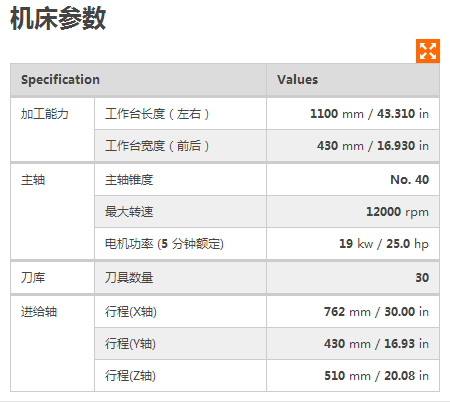The image size is (450, 403).
Task: Click the 机床参数 heading
Action: click(x=58, y=19)
